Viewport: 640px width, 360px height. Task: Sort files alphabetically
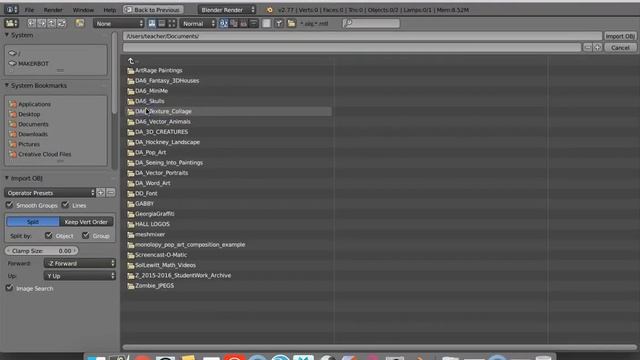point(224,23)
